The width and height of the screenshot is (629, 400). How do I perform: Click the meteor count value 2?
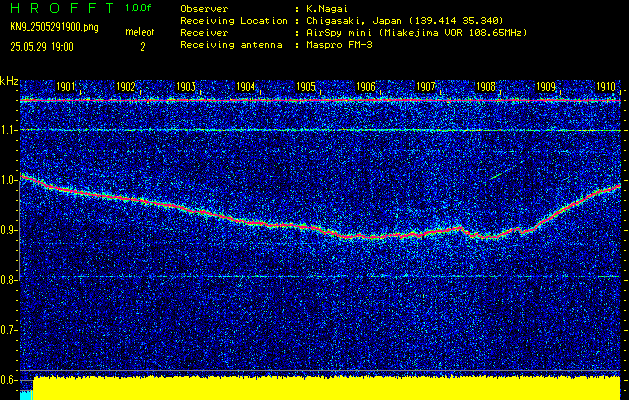[142, 47]
